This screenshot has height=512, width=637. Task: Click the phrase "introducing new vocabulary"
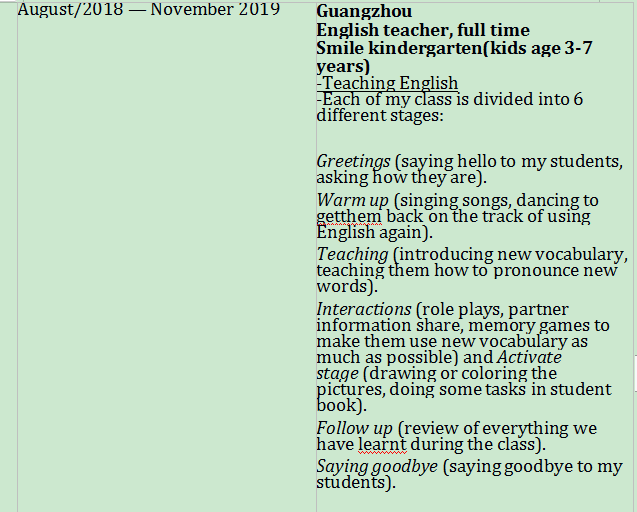point(512,254)
